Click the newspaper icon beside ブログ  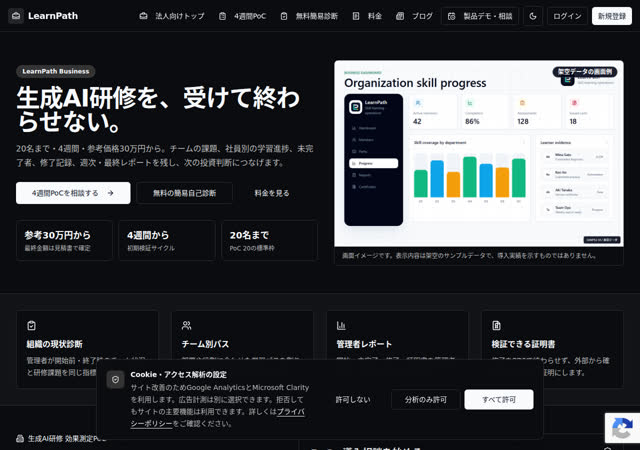pyautogui.click(x=400, y=16)
